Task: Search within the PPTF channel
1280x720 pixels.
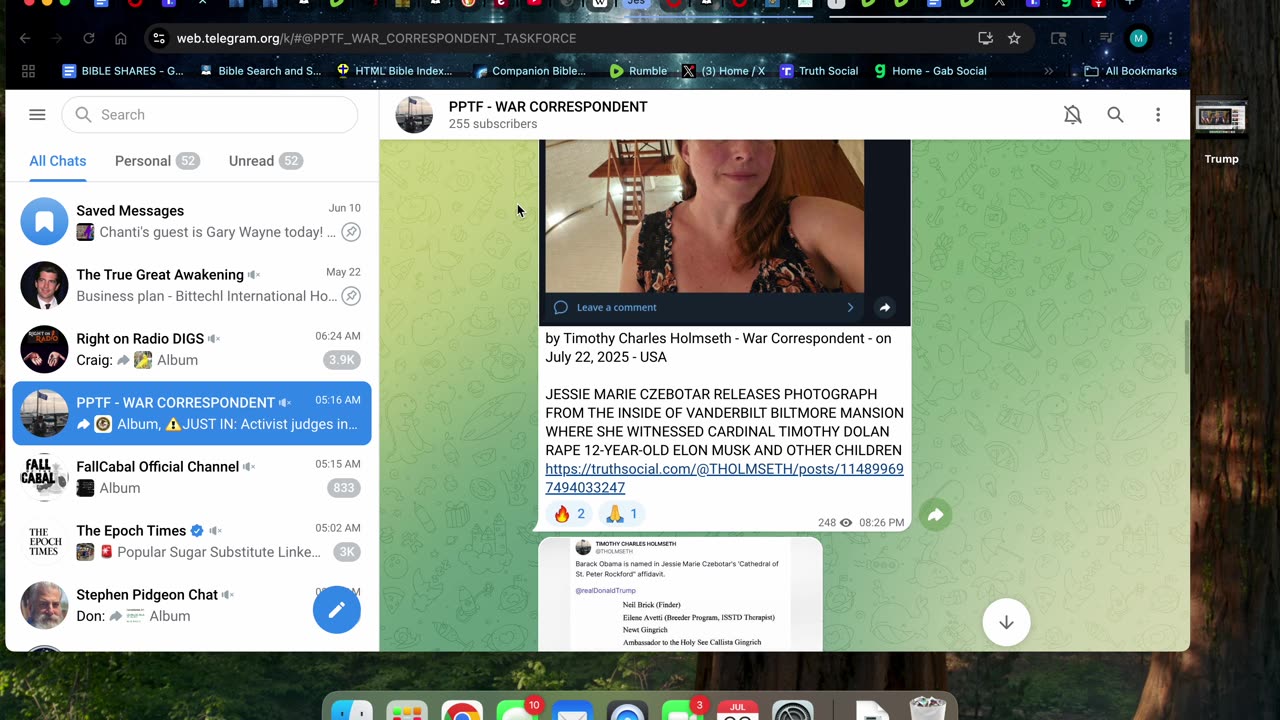Action: 1115,115
